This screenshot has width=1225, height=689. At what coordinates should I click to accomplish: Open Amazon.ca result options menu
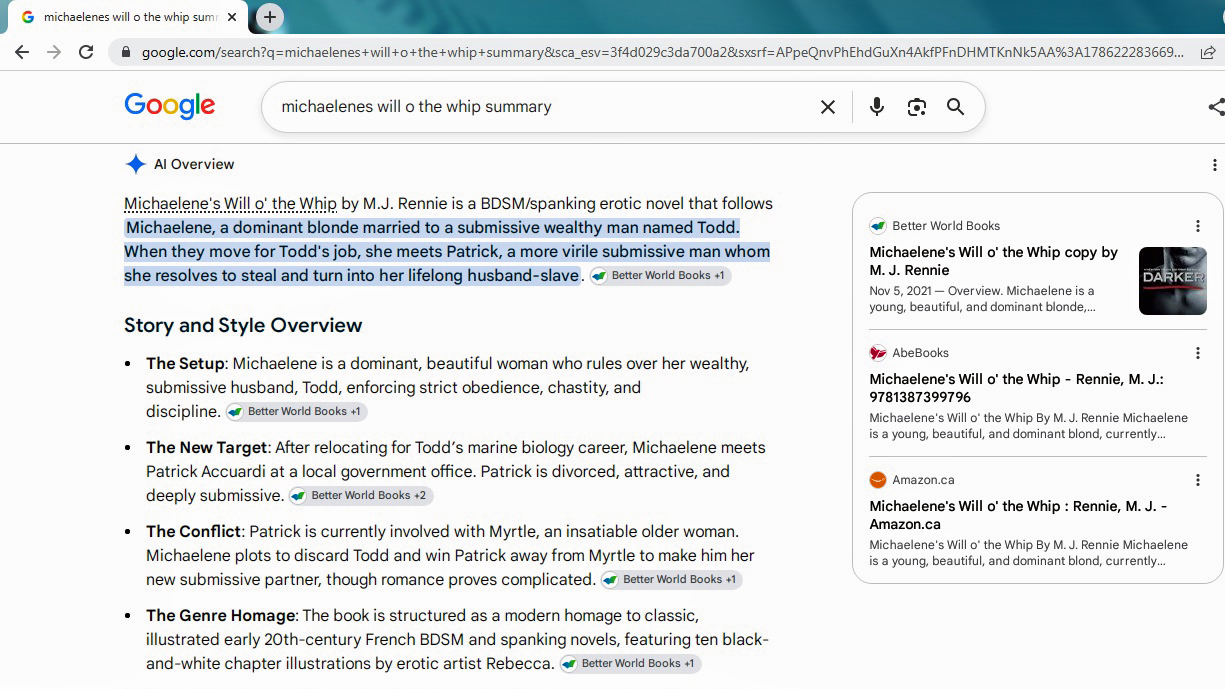coord(1197,480)
